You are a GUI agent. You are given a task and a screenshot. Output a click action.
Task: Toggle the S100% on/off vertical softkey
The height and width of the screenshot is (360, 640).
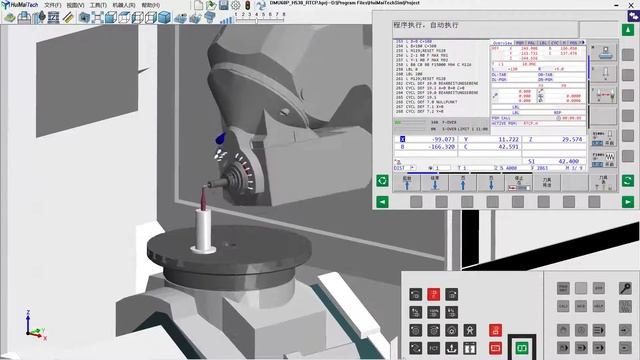604,138
